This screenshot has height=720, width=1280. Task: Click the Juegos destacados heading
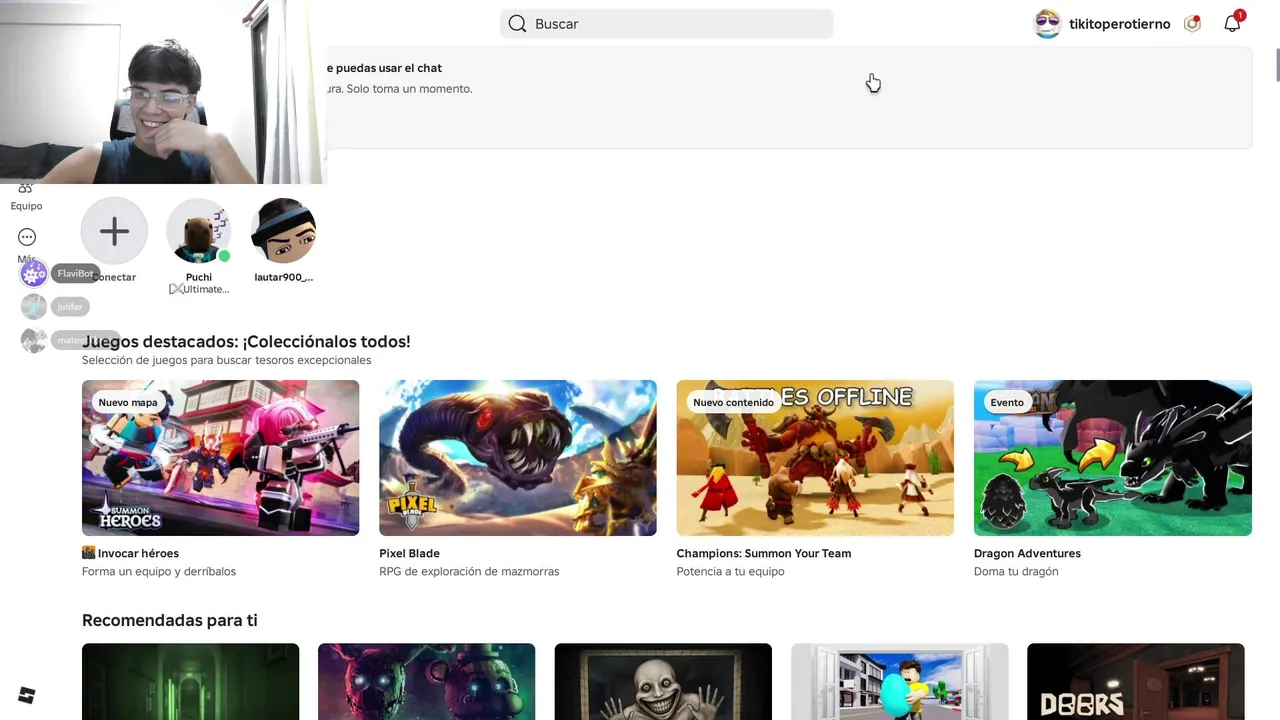coord(246,341)
